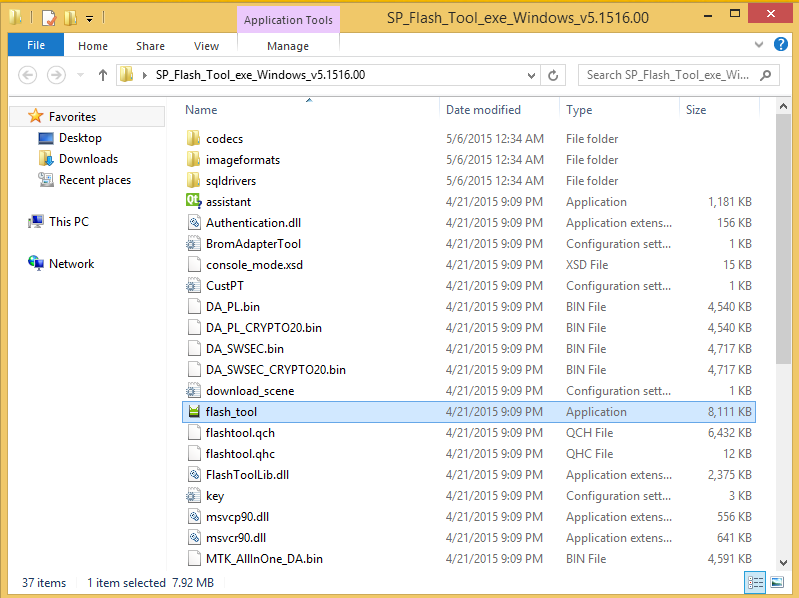This screenshot has height=598, width=799.
Task: Open Downloads in the navigation pane
Action: tap(88, 158)
